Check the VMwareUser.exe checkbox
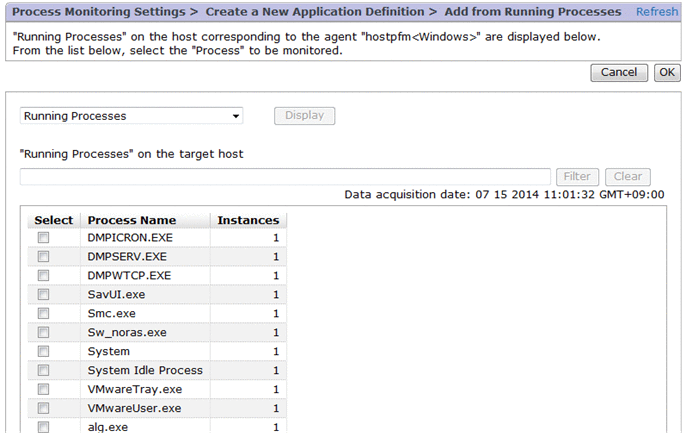Image resolution: width=685 pixels, height=436 pixels. (x=43, y=409)
